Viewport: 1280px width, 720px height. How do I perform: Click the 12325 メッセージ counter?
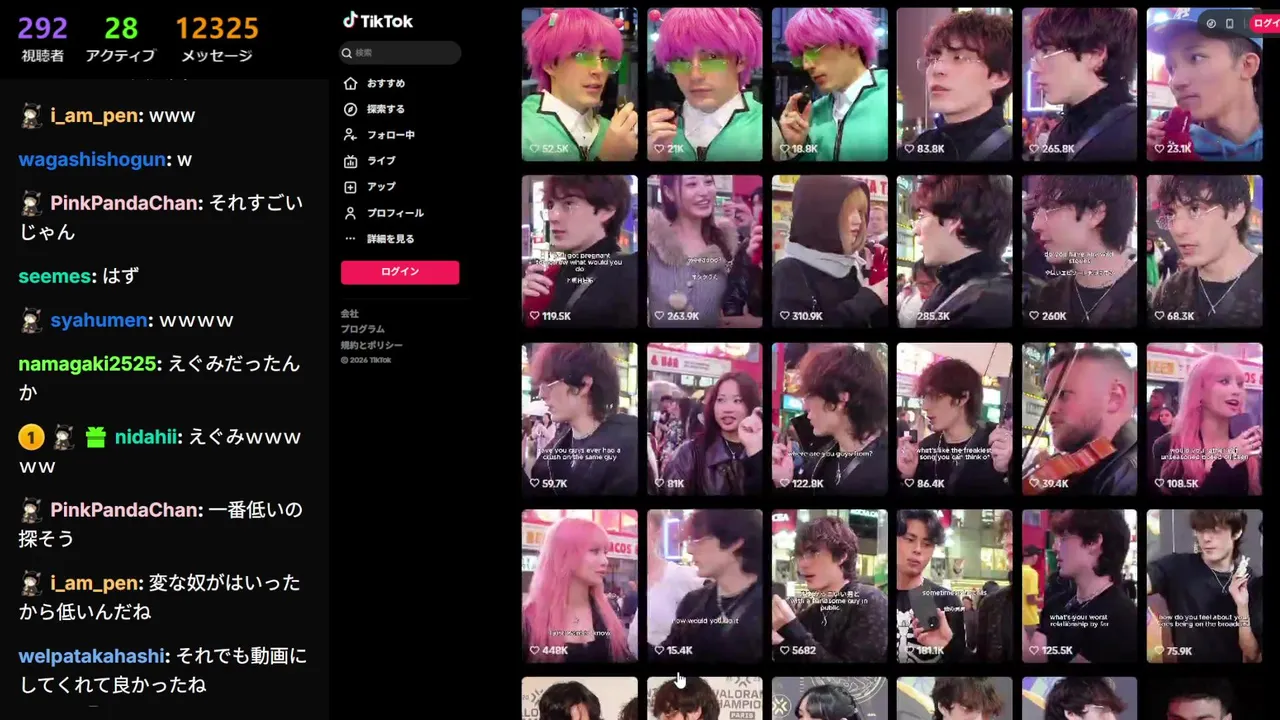[217, 40]
